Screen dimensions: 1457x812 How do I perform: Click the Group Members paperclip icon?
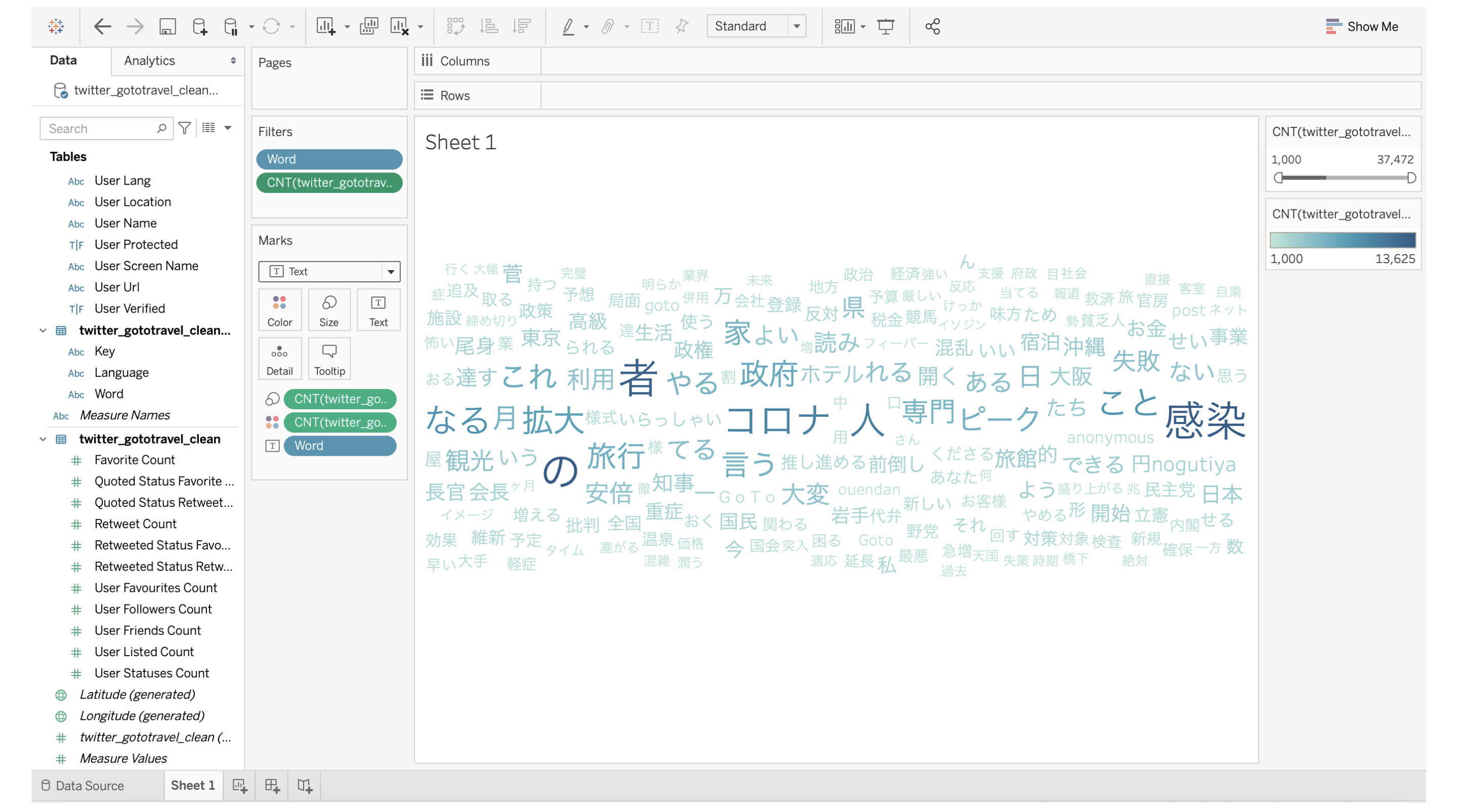tap(607, 26)
